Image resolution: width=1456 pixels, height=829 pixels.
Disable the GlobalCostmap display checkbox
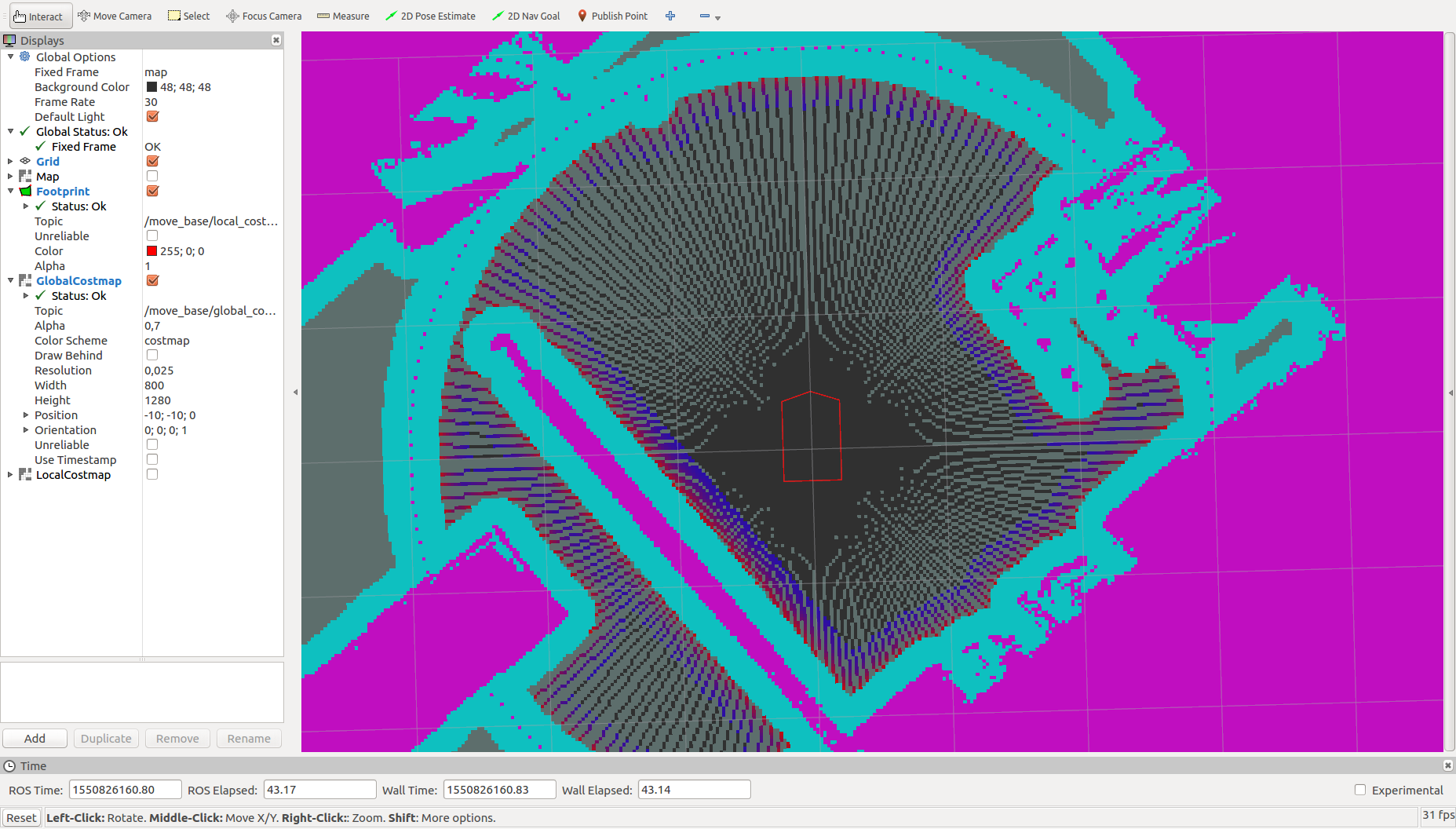point(152,280)
